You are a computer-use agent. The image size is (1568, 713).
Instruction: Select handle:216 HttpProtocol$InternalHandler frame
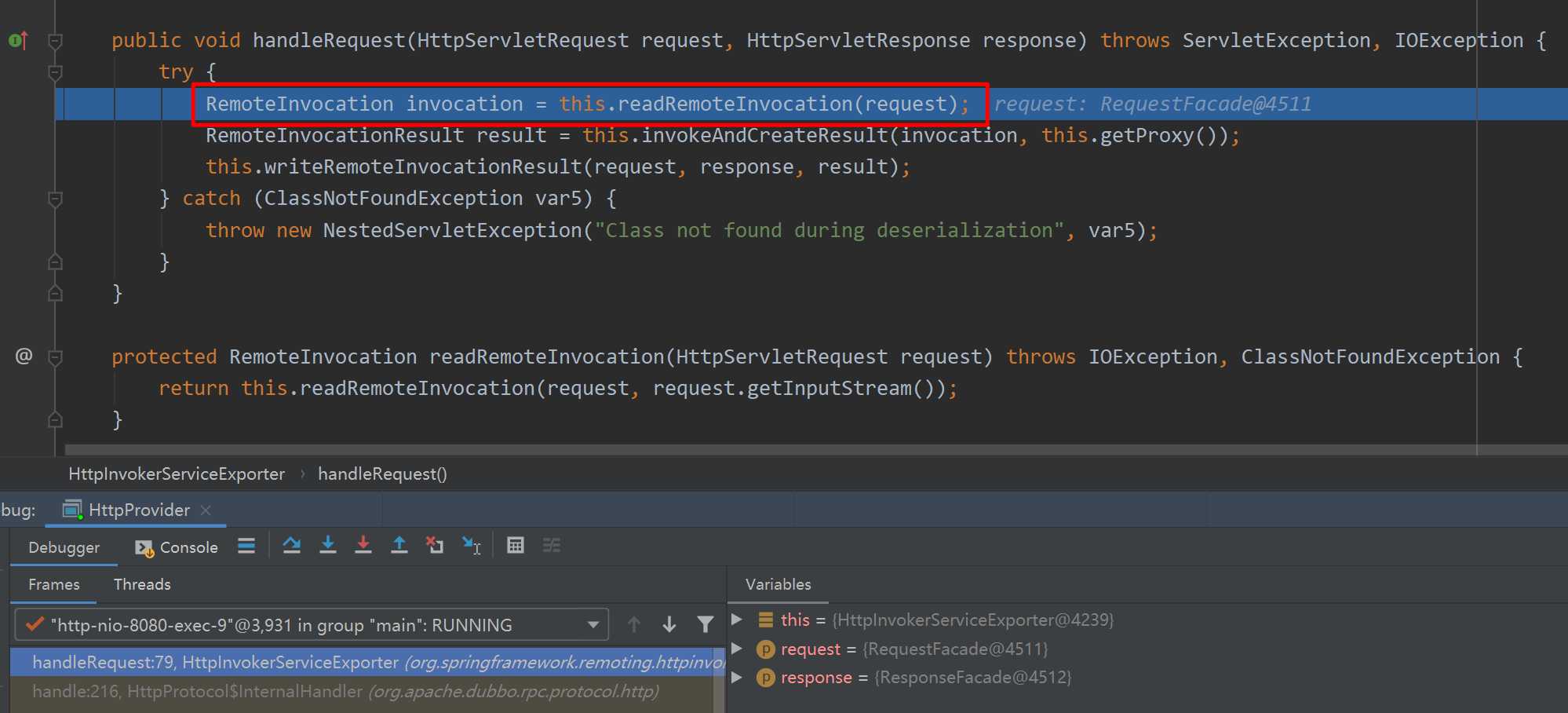(362, 691)
